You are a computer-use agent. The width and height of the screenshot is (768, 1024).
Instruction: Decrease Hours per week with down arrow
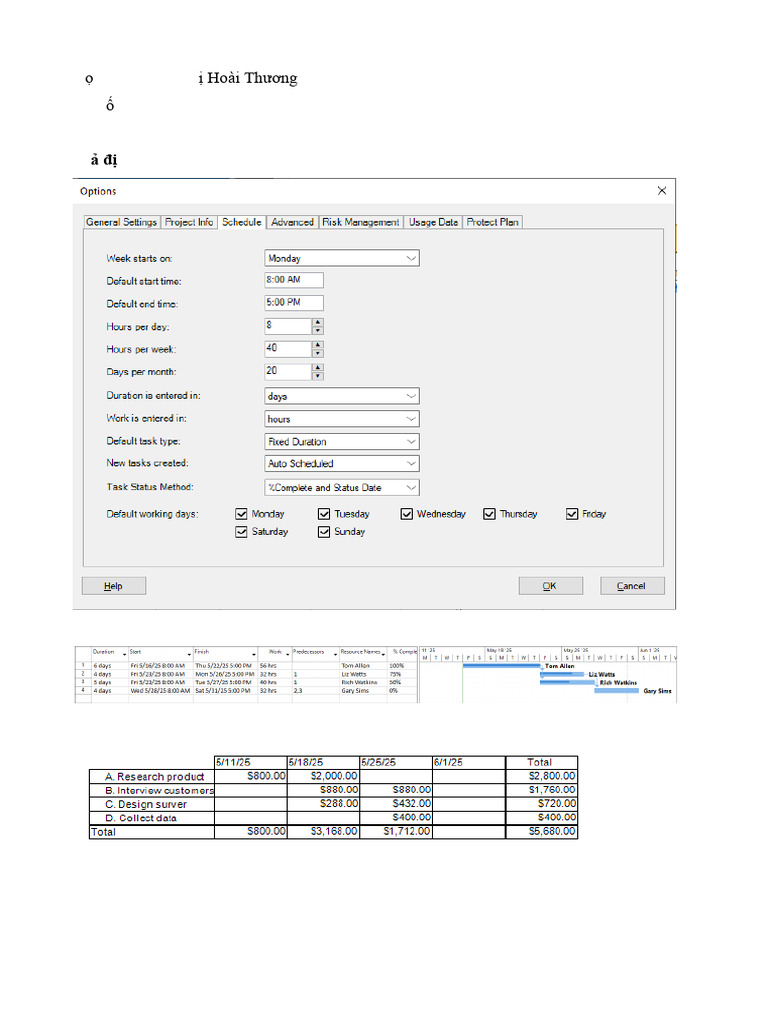[318, 353]
